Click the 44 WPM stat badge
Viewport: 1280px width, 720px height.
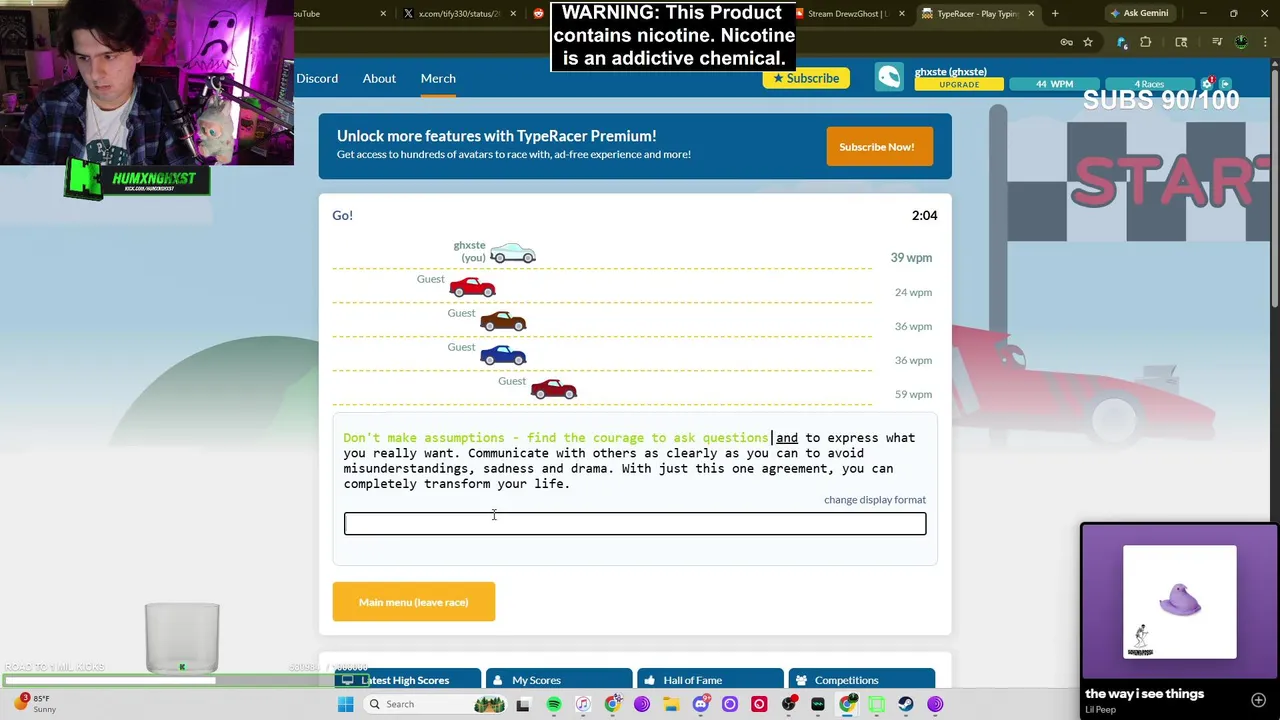(x=1054, y=84)
